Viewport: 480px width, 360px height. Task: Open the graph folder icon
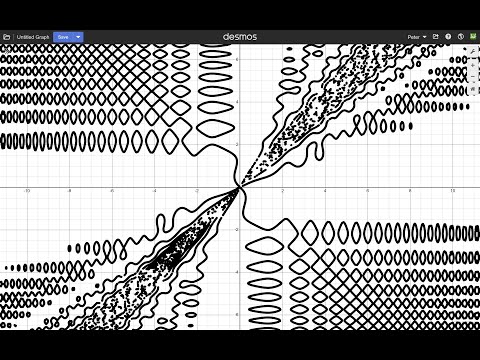point(7,37)
